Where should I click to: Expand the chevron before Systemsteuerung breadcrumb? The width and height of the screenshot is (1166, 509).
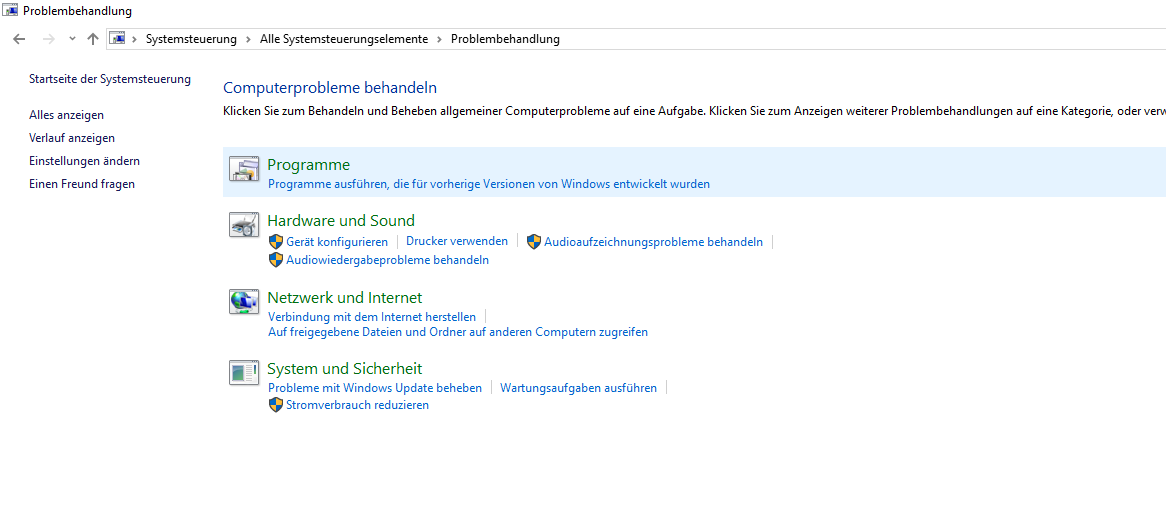click(135, 39)
